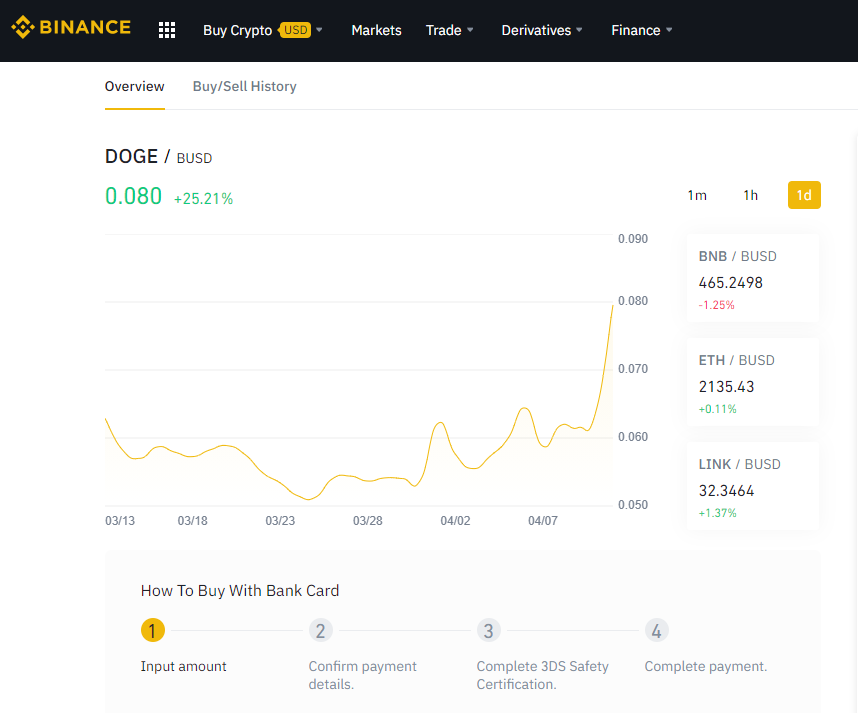The image size is (858, 713).
Task: Click the step 3 circle icon
Action: click(489, 630)
